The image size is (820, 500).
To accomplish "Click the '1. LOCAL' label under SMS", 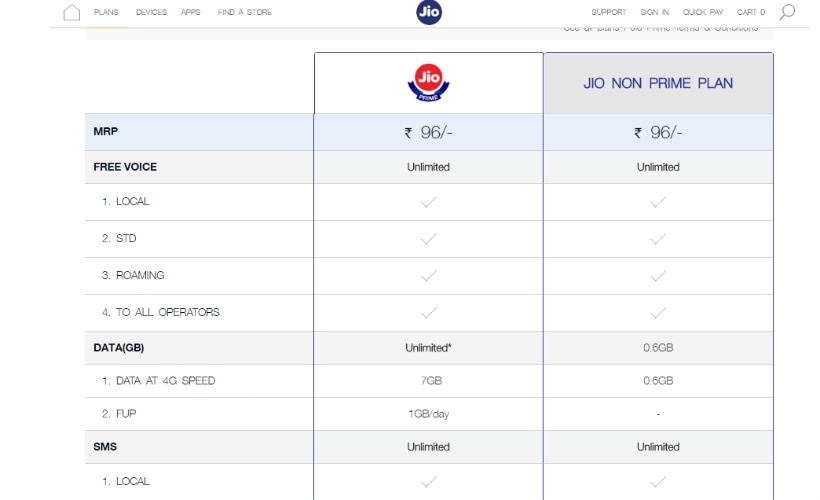I will 126,481.
